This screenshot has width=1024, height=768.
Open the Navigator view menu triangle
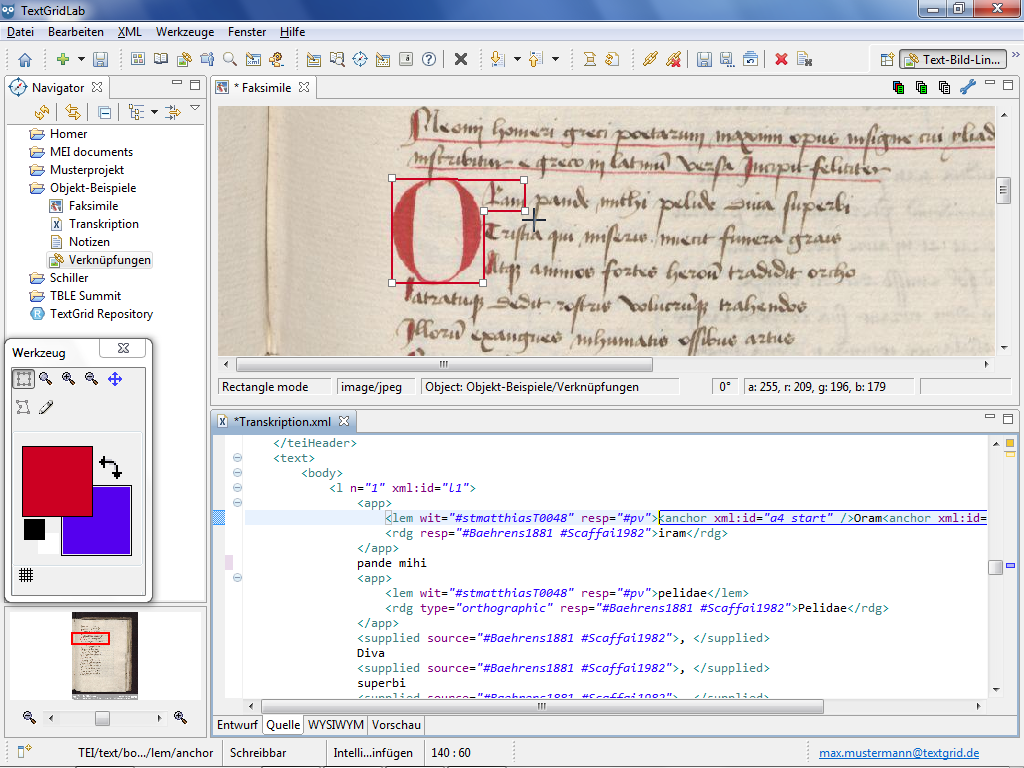coord(195,109)
